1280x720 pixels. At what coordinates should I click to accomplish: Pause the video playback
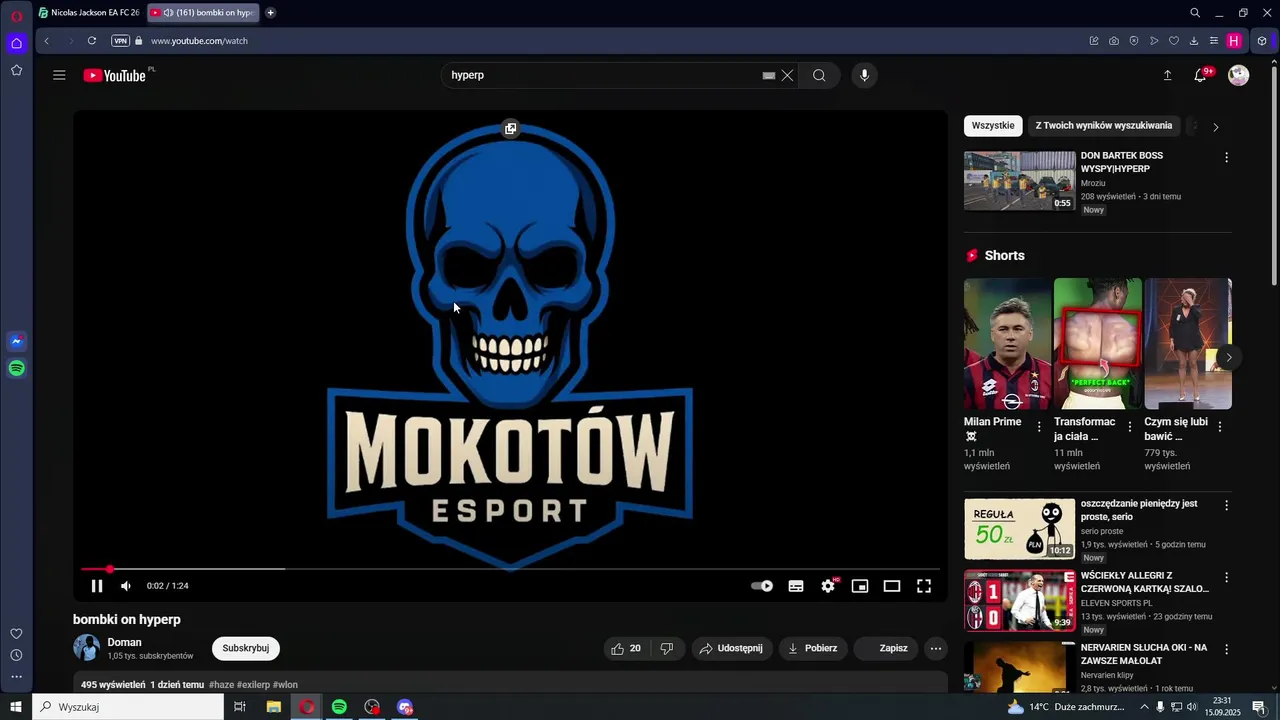click(x=97, y=586)
